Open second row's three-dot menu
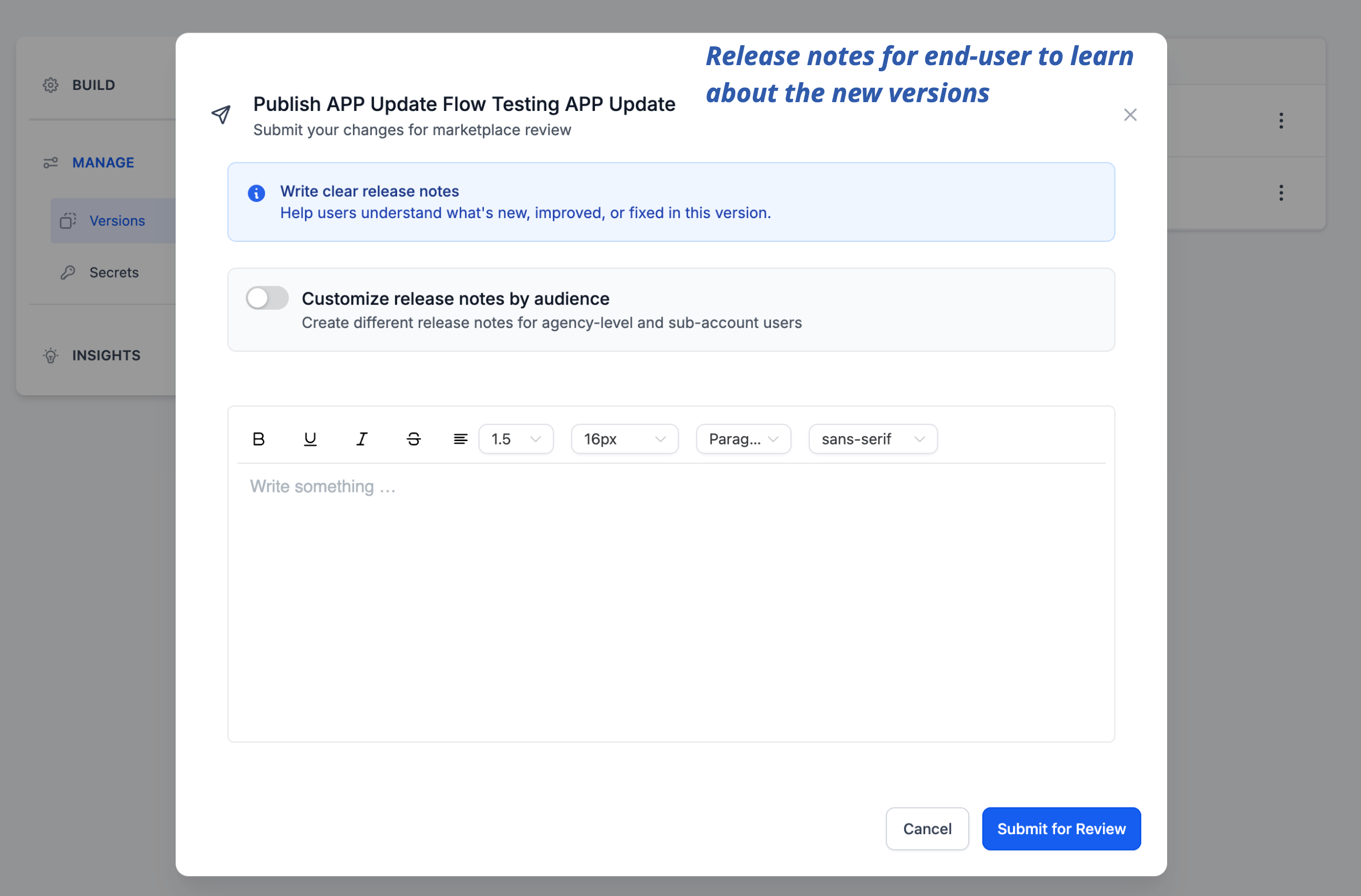The image size is (1361, 896). click(x=1281, y=193)
